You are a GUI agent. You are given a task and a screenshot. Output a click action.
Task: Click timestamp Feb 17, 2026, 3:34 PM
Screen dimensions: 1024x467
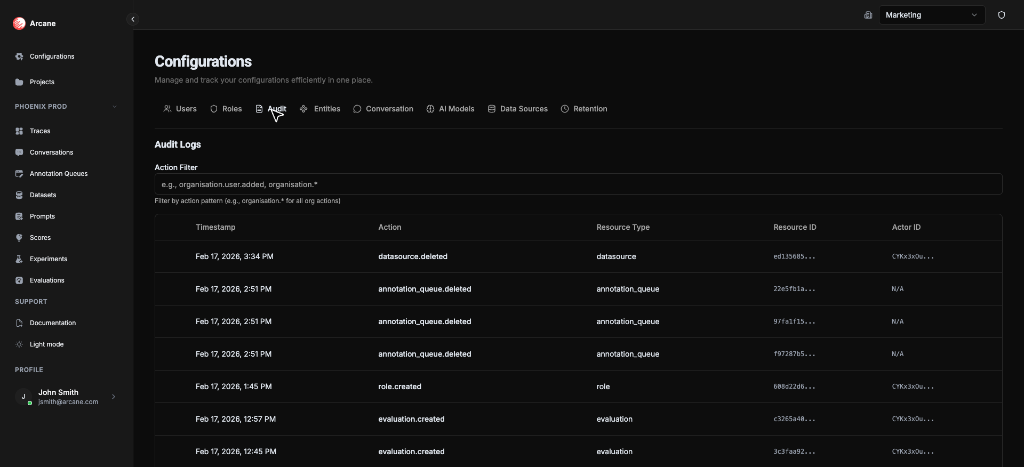point(234,257)
